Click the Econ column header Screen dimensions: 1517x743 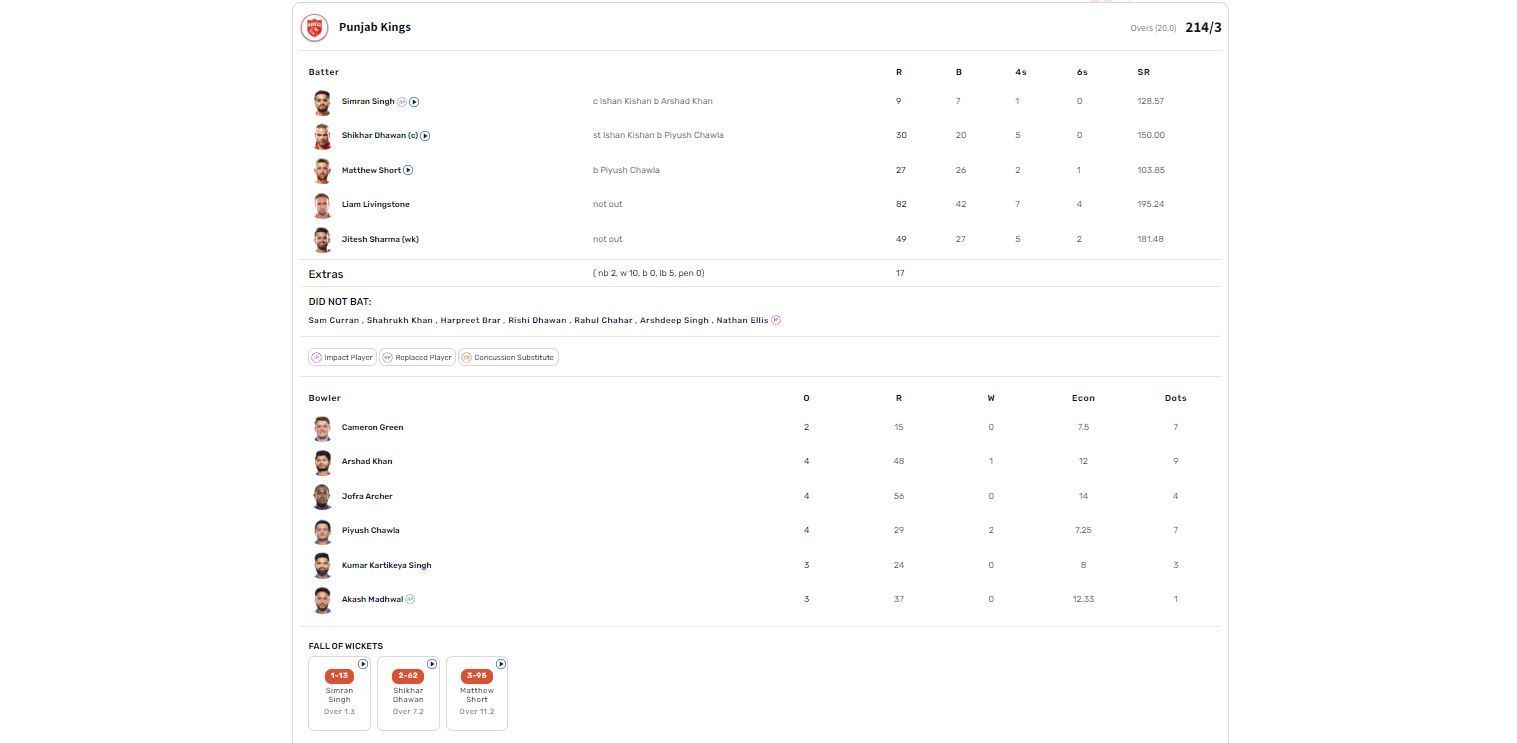coord(1083,398)
